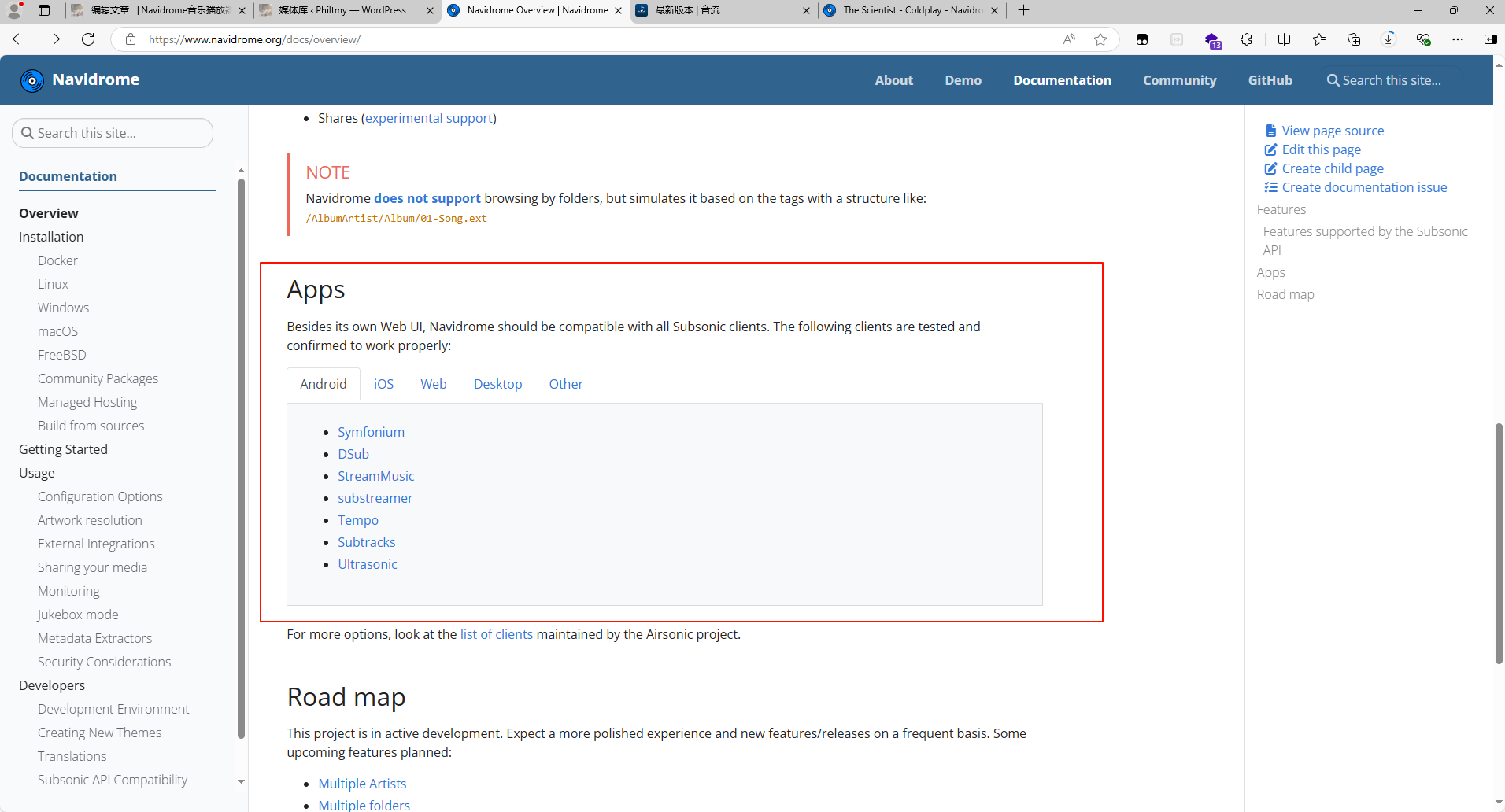1505x812 pixels.
Task: Open the purple extension icon with badge 13
Action: 1212,40
